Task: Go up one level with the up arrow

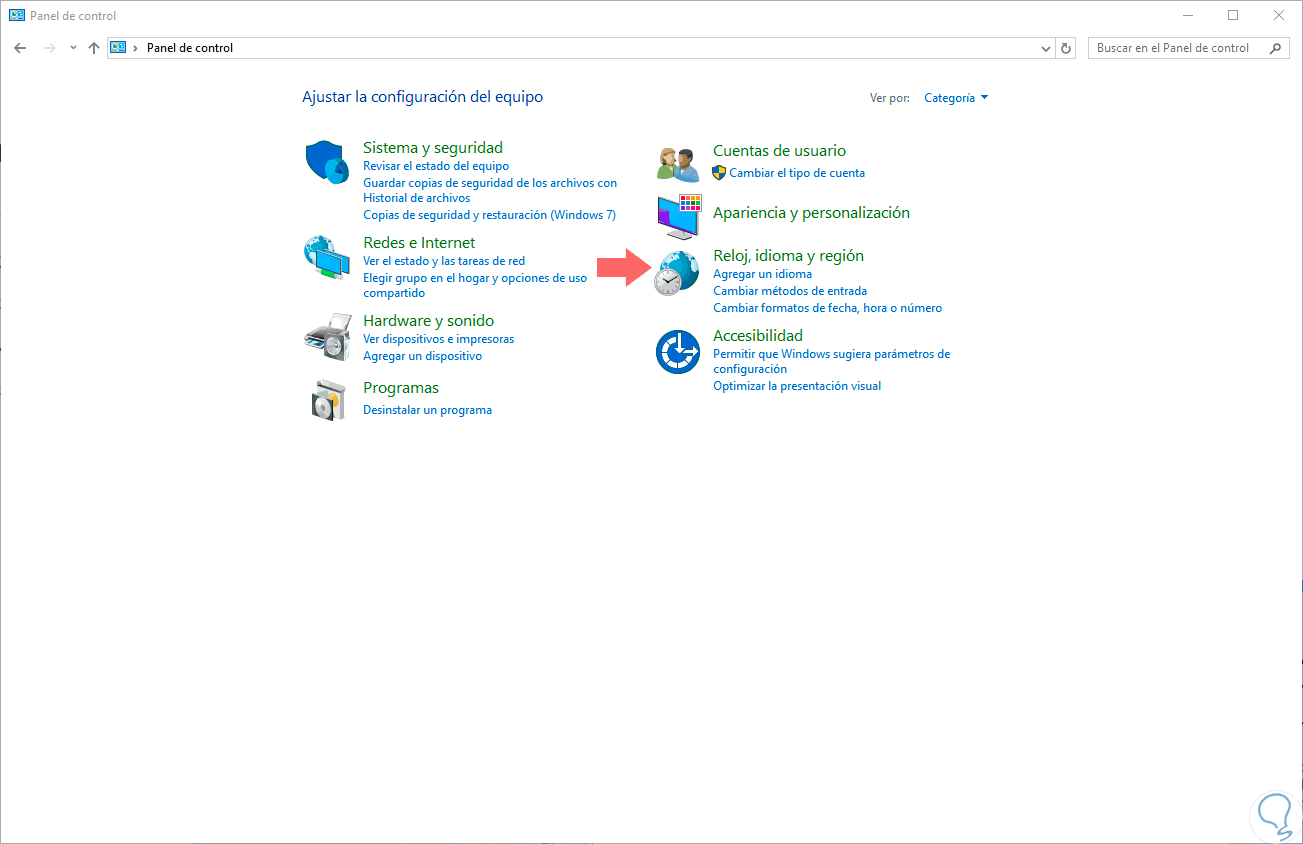Action: pos(94,48)
